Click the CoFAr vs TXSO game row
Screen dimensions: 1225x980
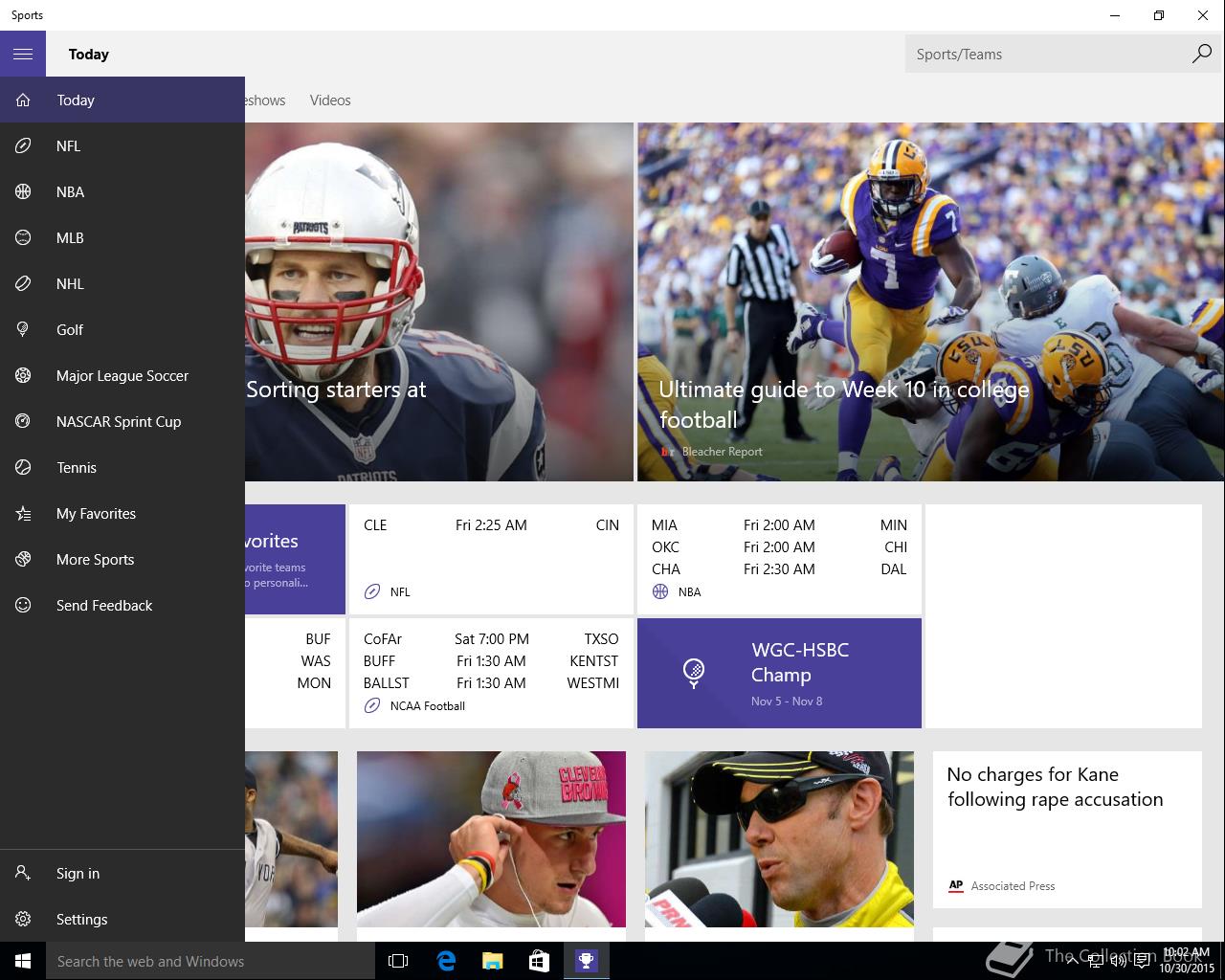coord(491,639)
